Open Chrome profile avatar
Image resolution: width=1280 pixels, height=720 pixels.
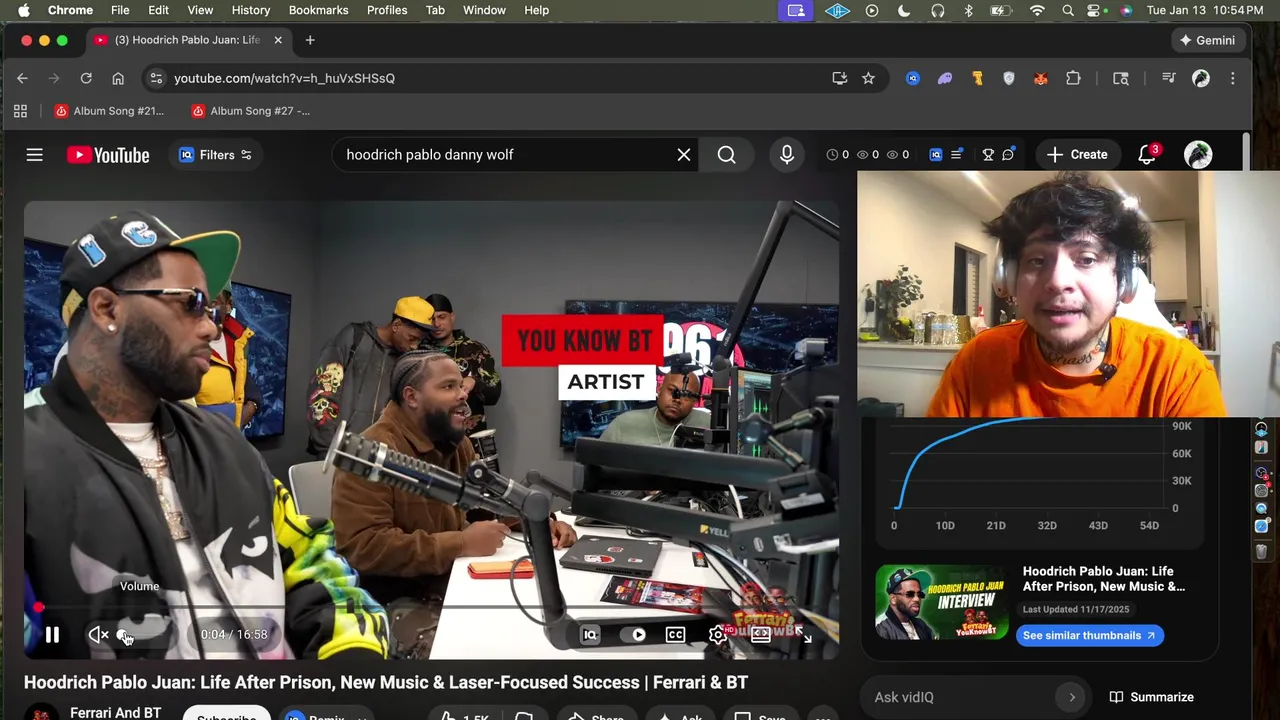(x=1201, y=78)
